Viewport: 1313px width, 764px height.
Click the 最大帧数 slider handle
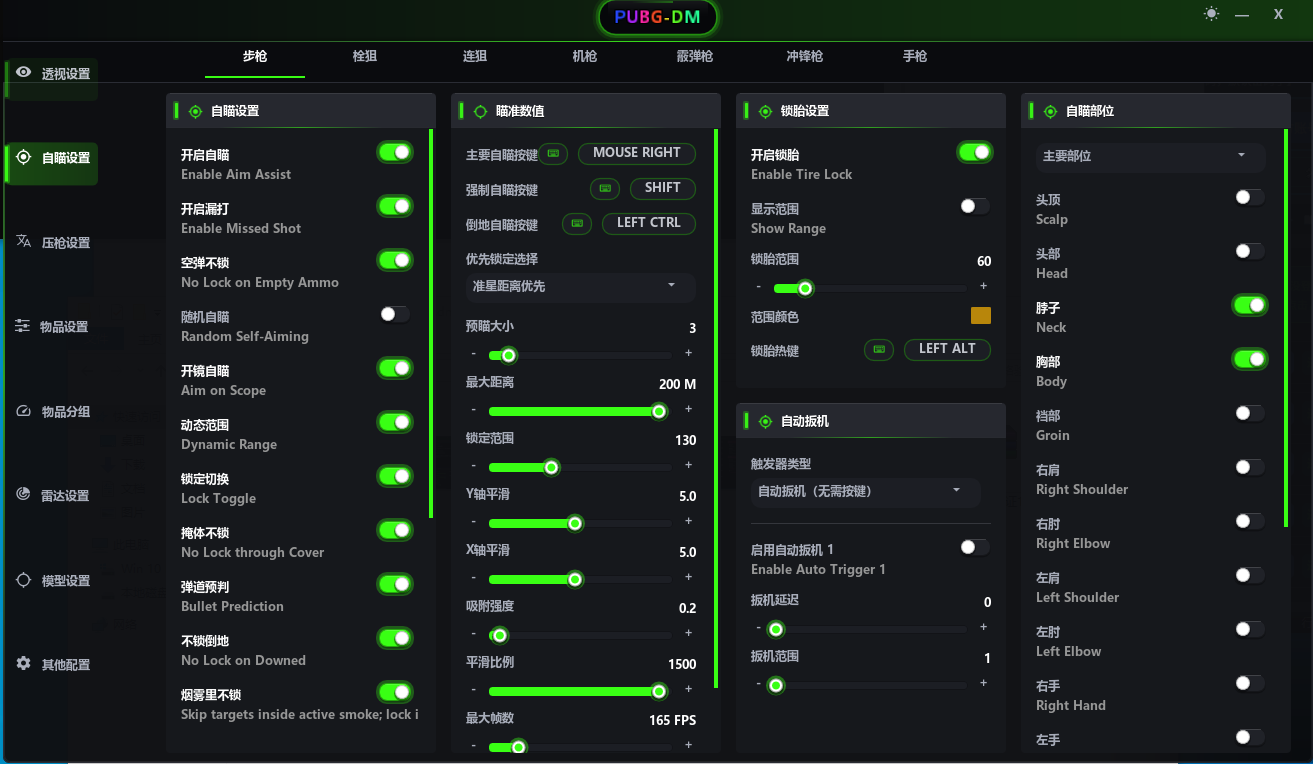(x=518, y=747)
